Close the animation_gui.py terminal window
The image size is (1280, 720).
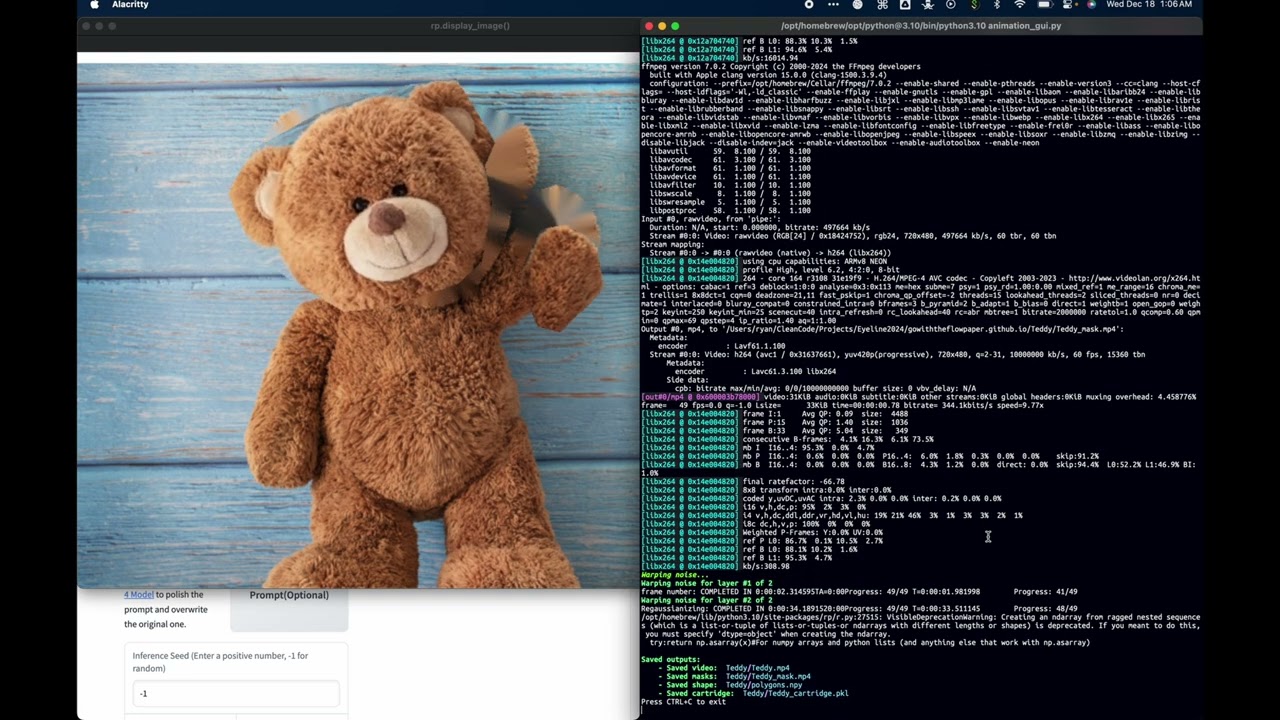click(649, 26)
